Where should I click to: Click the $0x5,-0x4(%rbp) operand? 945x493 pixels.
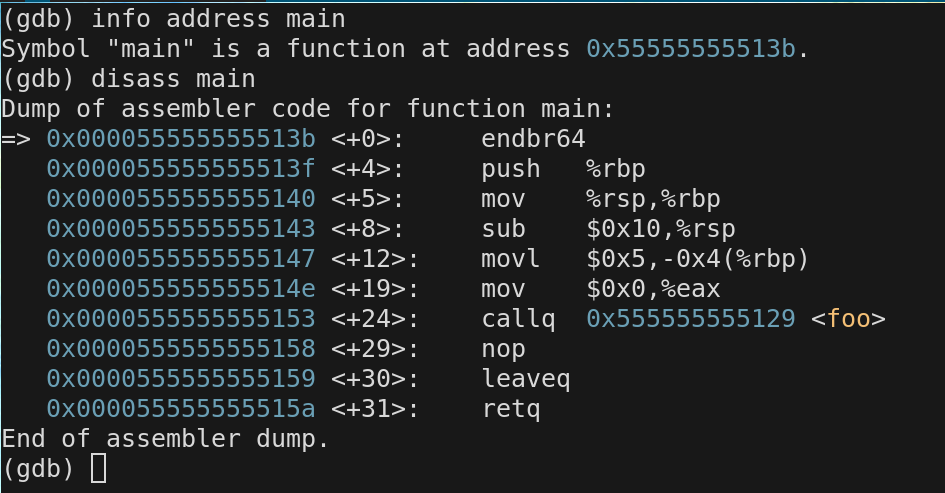tap(697, 259)
